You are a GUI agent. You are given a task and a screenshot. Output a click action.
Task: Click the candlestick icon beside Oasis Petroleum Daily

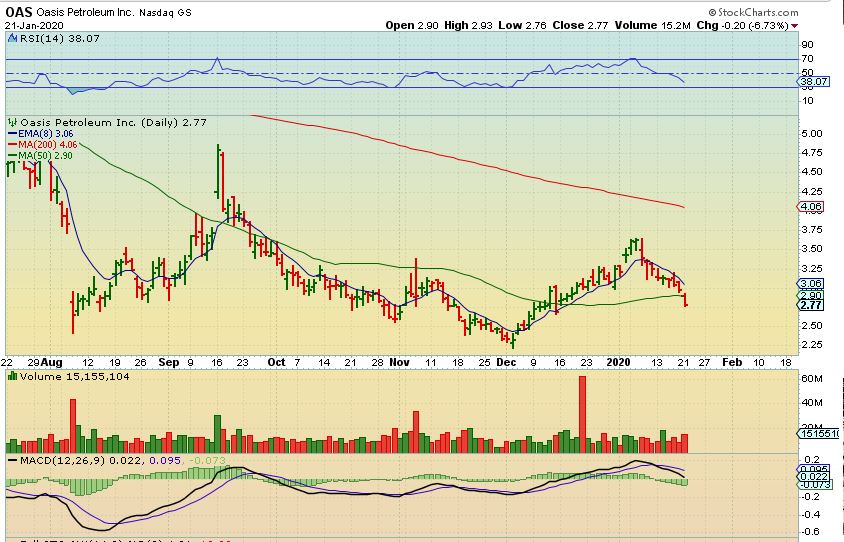[x=13, y=123]
